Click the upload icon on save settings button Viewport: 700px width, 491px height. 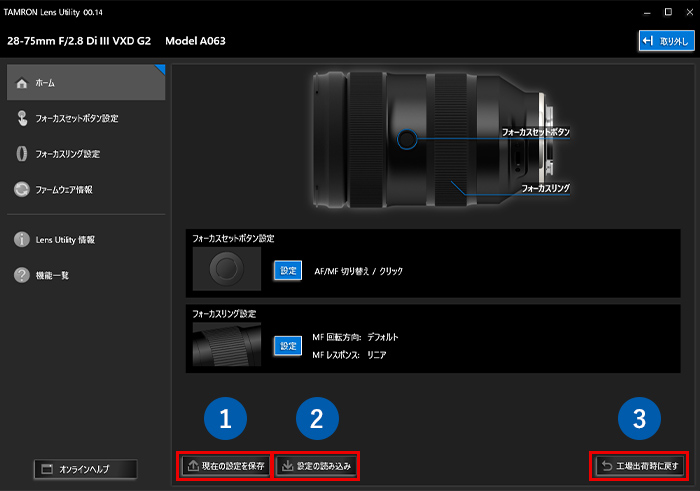point(193,466)
